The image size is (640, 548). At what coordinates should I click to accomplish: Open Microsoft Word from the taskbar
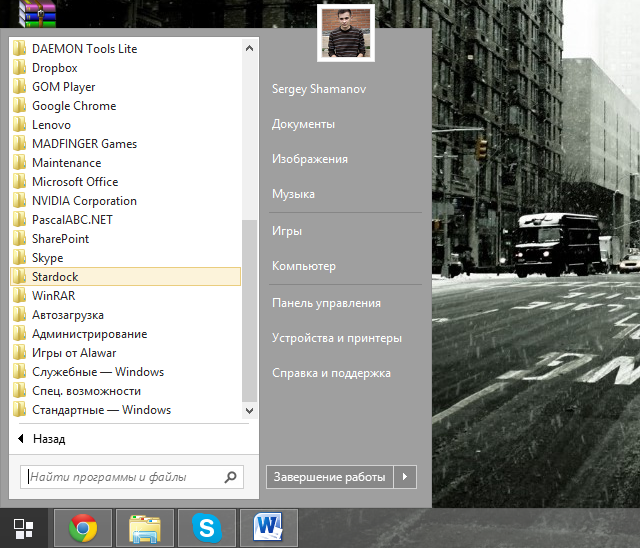pyautogui.click(x=269, y=528)
